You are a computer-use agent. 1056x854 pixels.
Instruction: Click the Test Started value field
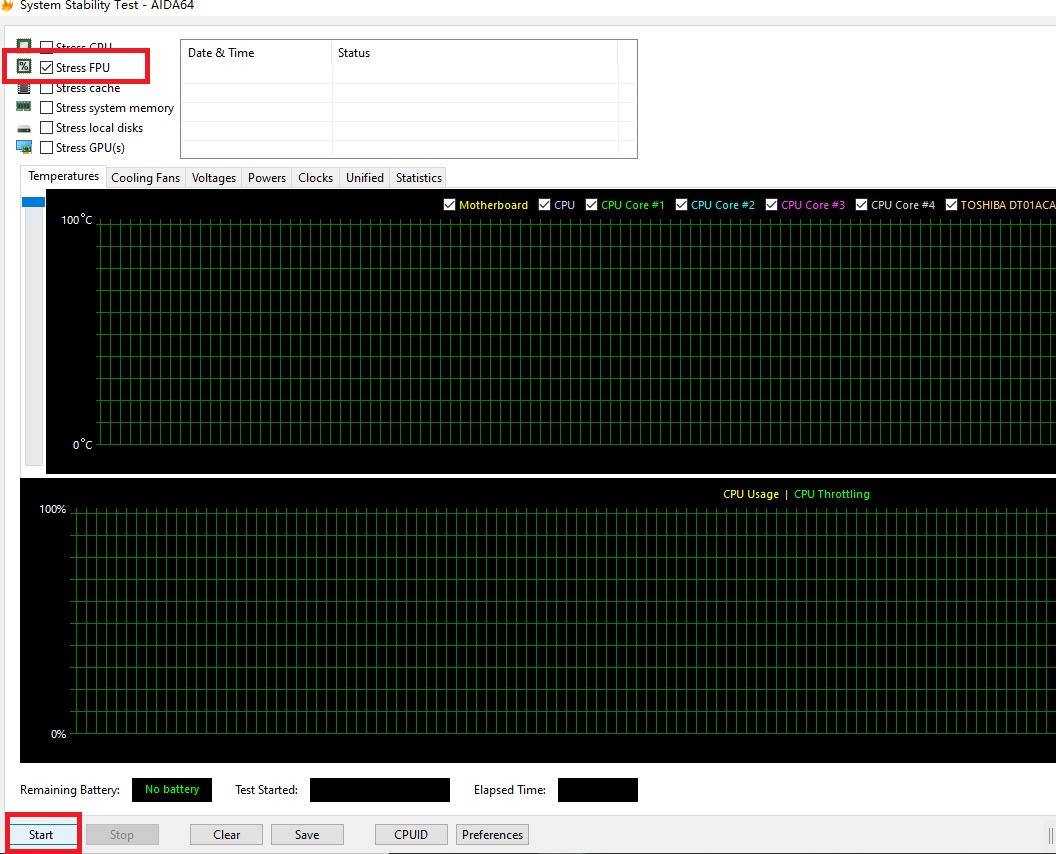[x=380, y=789]
